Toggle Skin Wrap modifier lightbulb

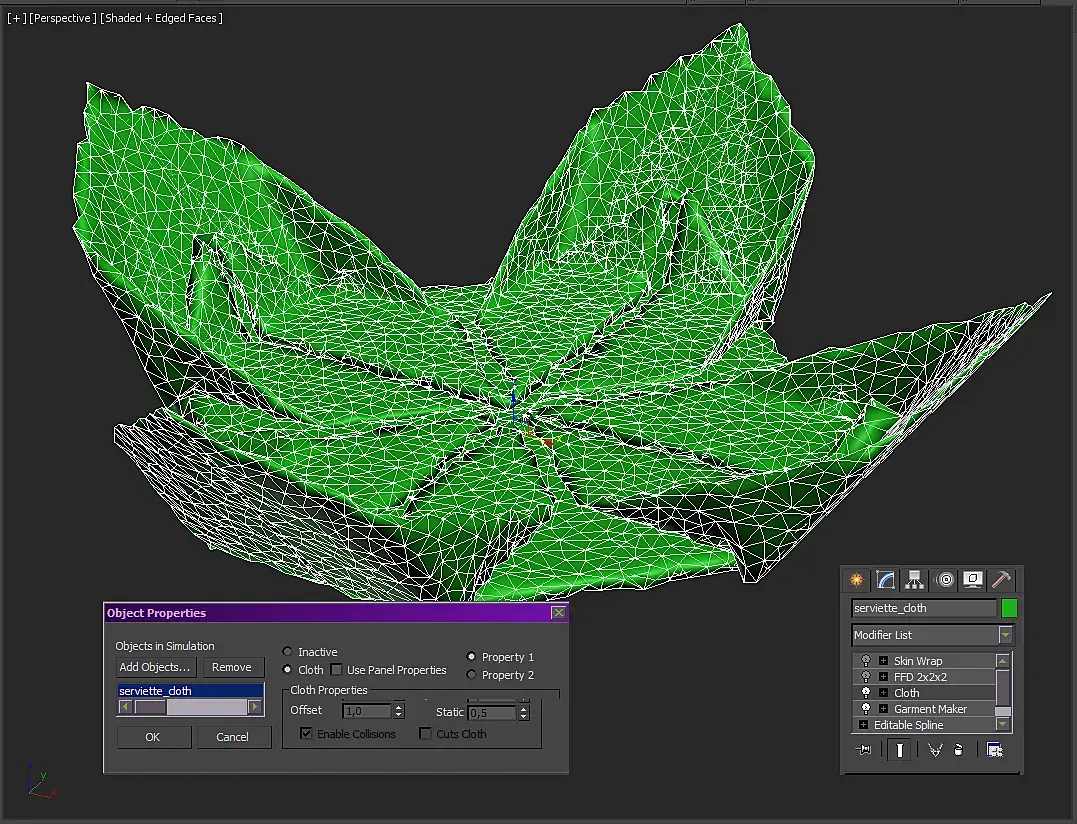click(x=866, y=661)
